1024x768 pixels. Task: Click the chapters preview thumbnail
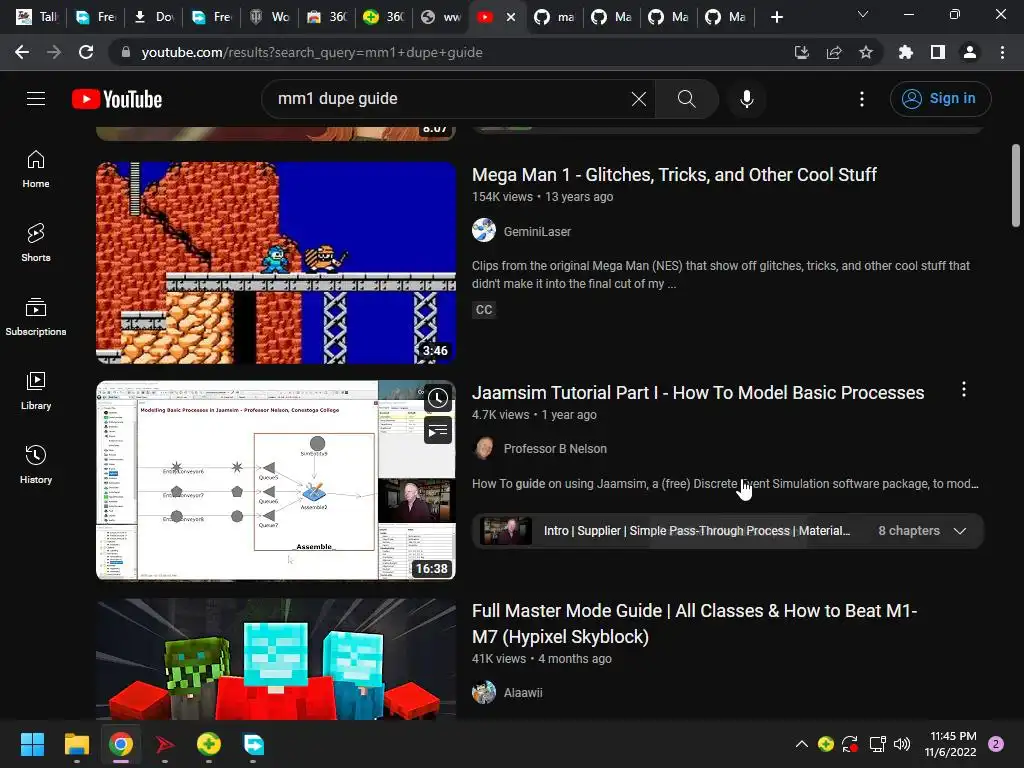pos(506,531)
